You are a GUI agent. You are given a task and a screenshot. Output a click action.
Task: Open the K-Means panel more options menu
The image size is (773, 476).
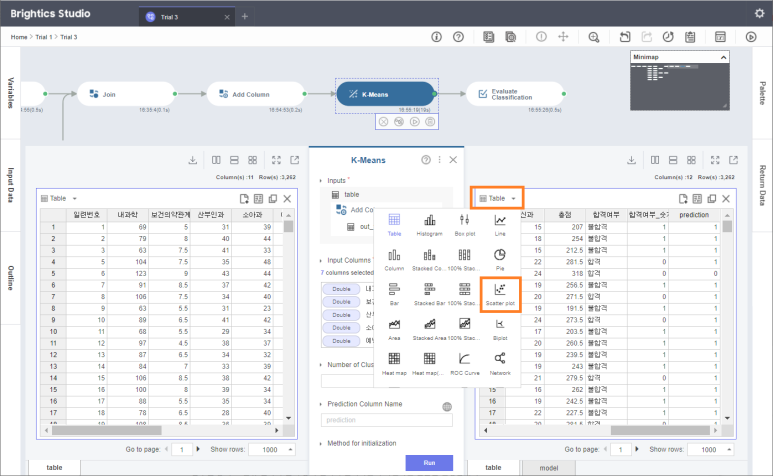(x=439, y=160)
